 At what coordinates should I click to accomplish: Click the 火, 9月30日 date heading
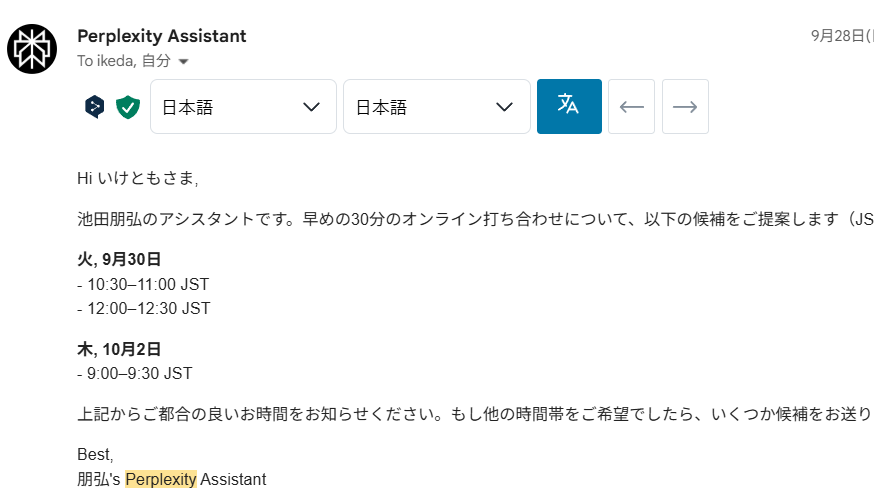pyautogui.click(x=119, y=259)
